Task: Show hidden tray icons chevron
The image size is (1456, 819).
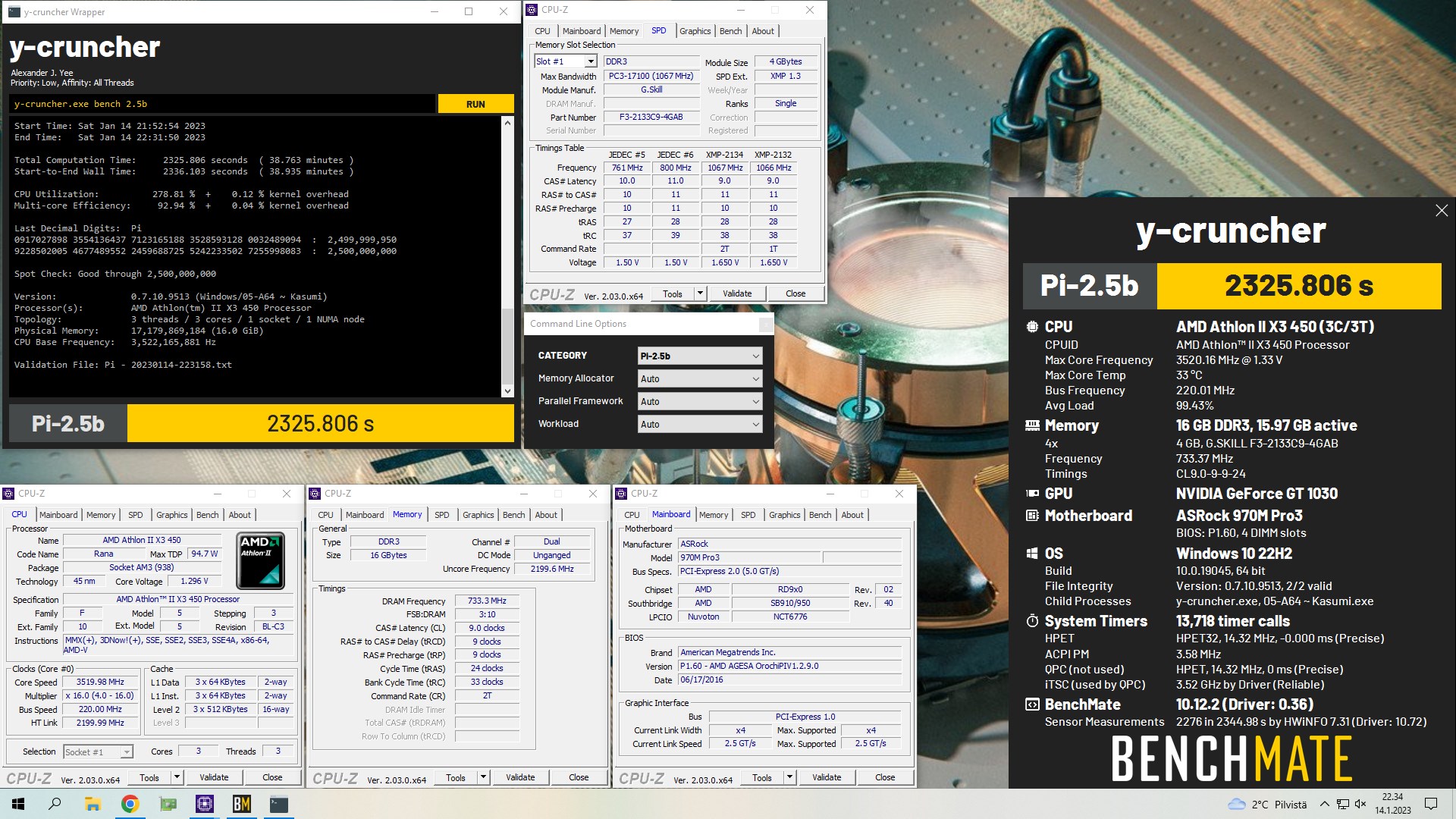Action: coord(1324,805)
